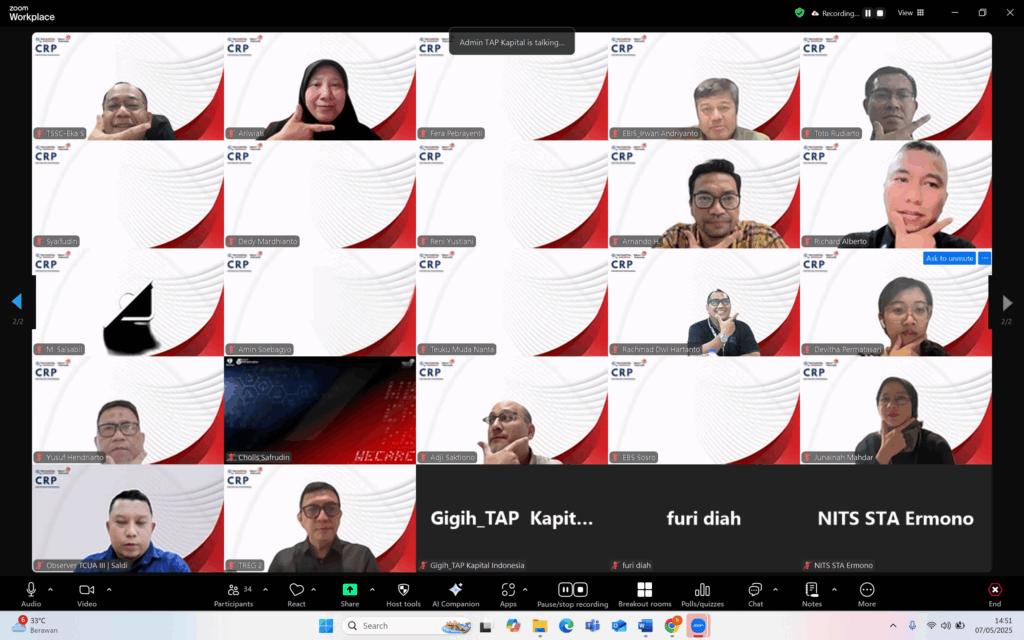Pause recording from the bottom toolbar

click(x=566, y=590)
